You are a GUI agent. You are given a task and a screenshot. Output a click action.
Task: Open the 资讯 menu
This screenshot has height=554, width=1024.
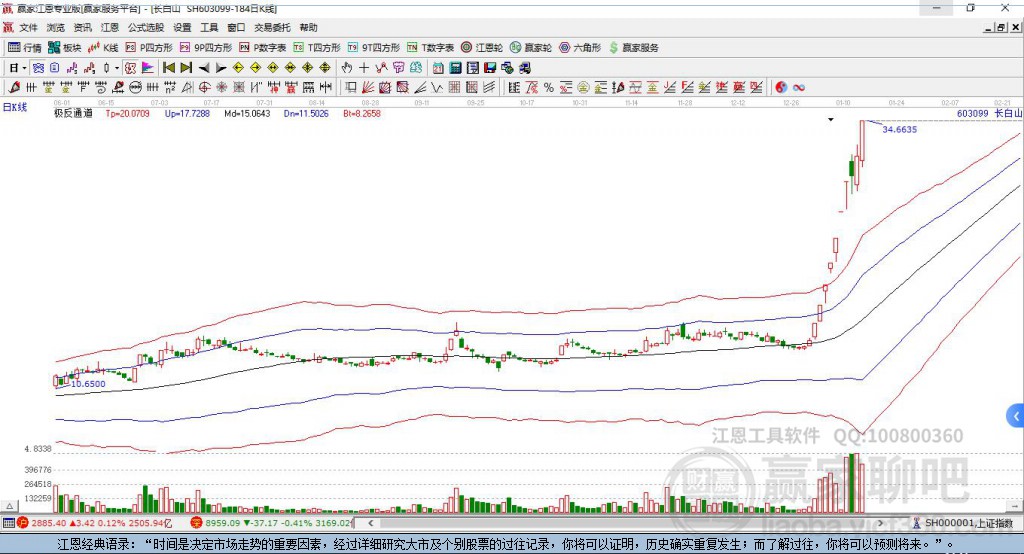(82, 27)
